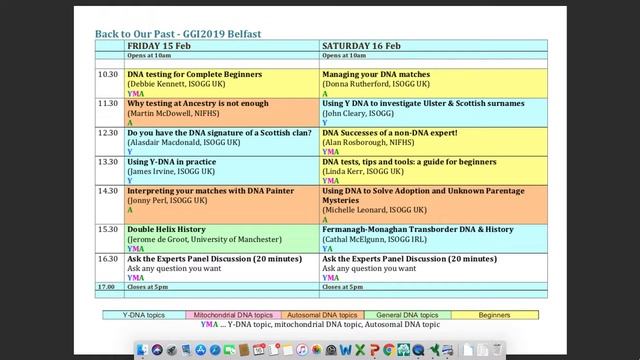Select "Managing your DNA matches" session

coord(376,74)
